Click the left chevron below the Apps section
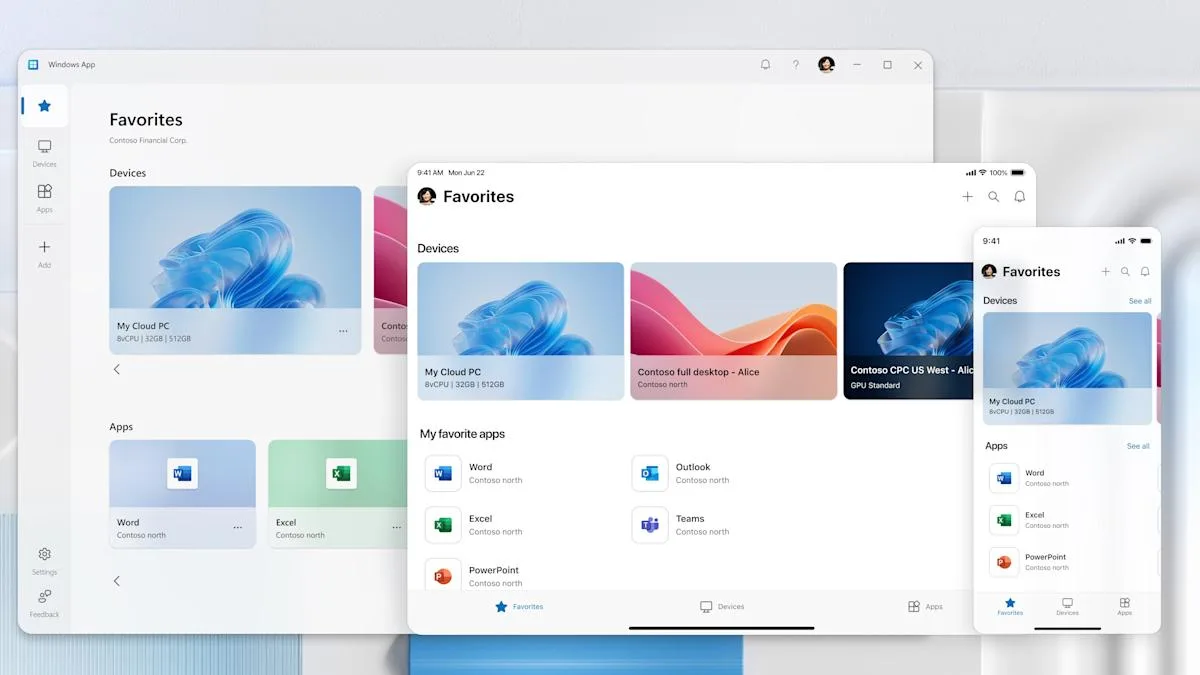The height and width of the screenshot is (675, 1200). 116,580
